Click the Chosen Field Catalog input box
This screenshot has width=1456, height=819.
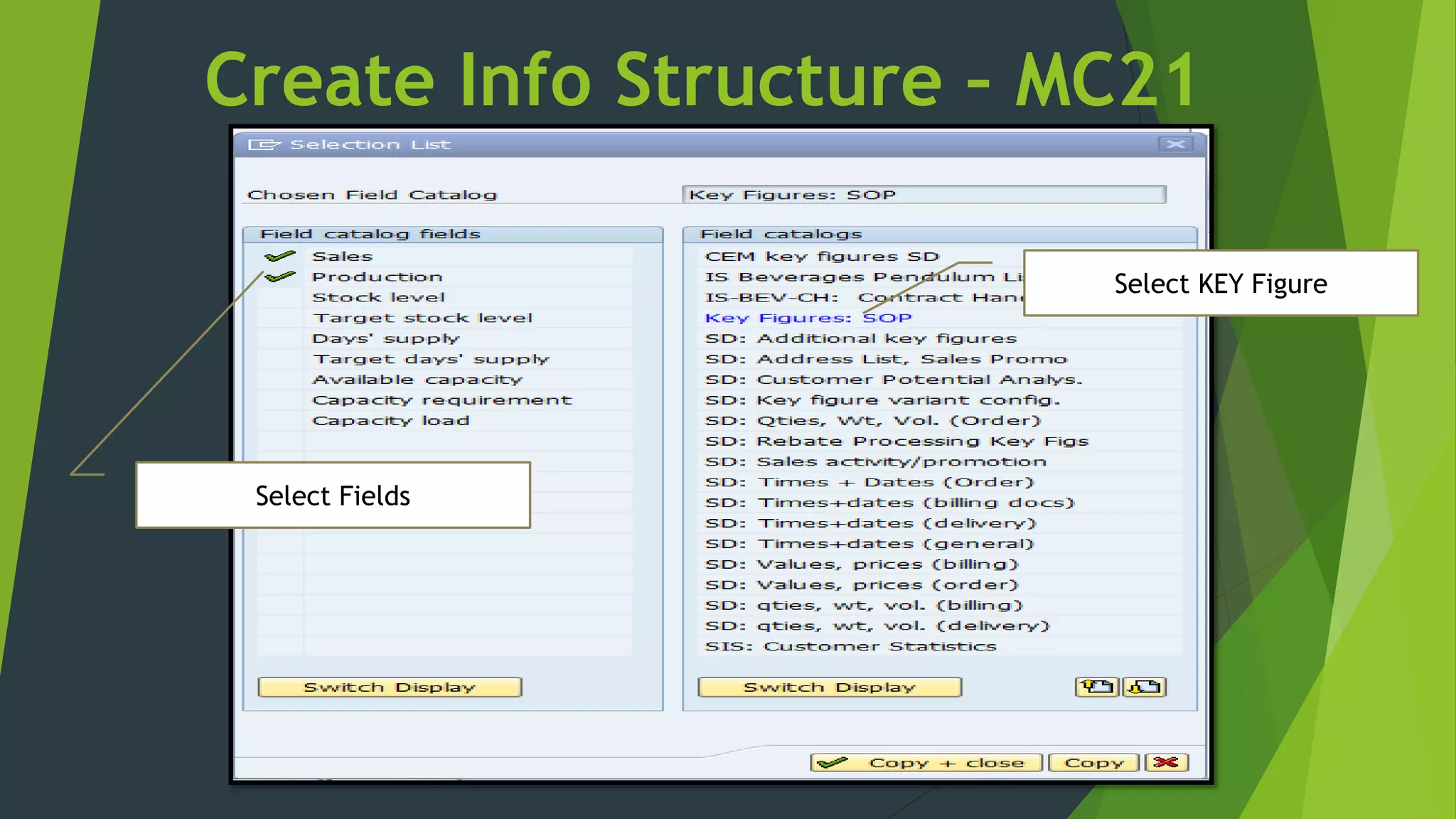[924, 195]
